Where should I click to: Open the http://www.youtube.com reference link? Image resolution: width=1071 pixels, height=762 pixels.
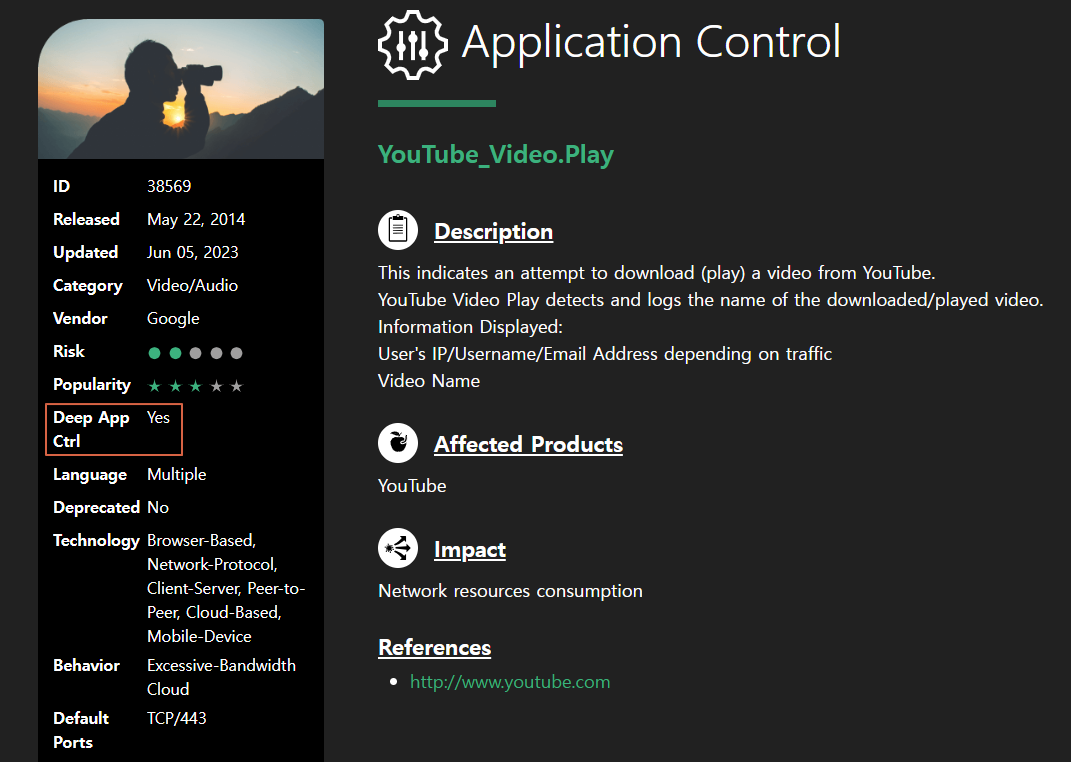click(510, 681)
